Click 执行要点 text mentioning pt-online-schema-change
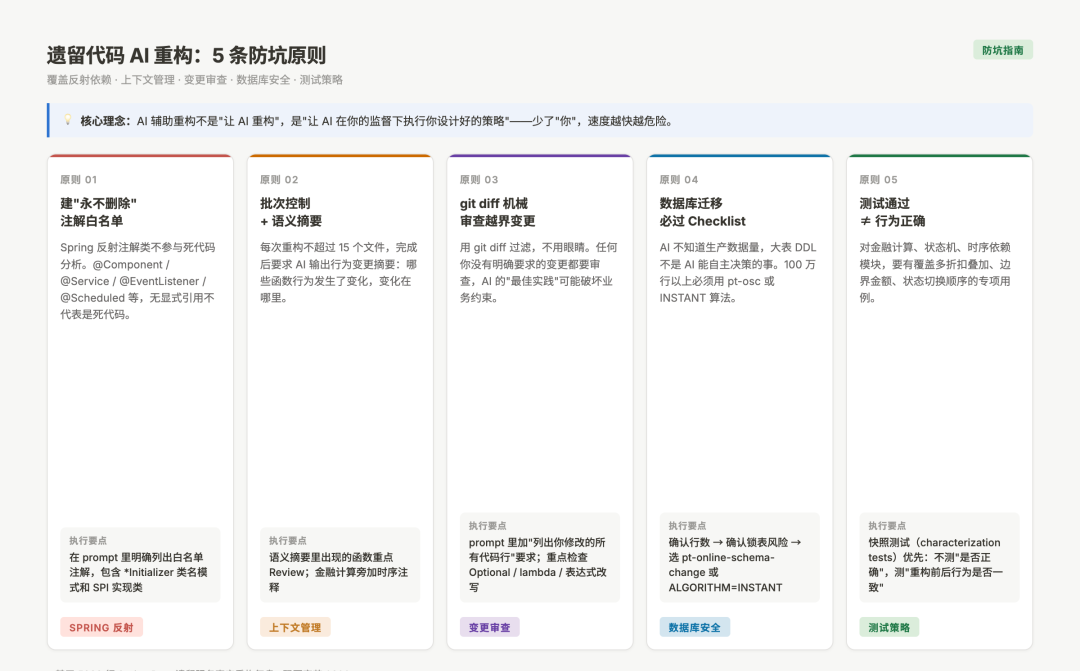This screenshot has height=671, width=1080. (x=735, y=565)
